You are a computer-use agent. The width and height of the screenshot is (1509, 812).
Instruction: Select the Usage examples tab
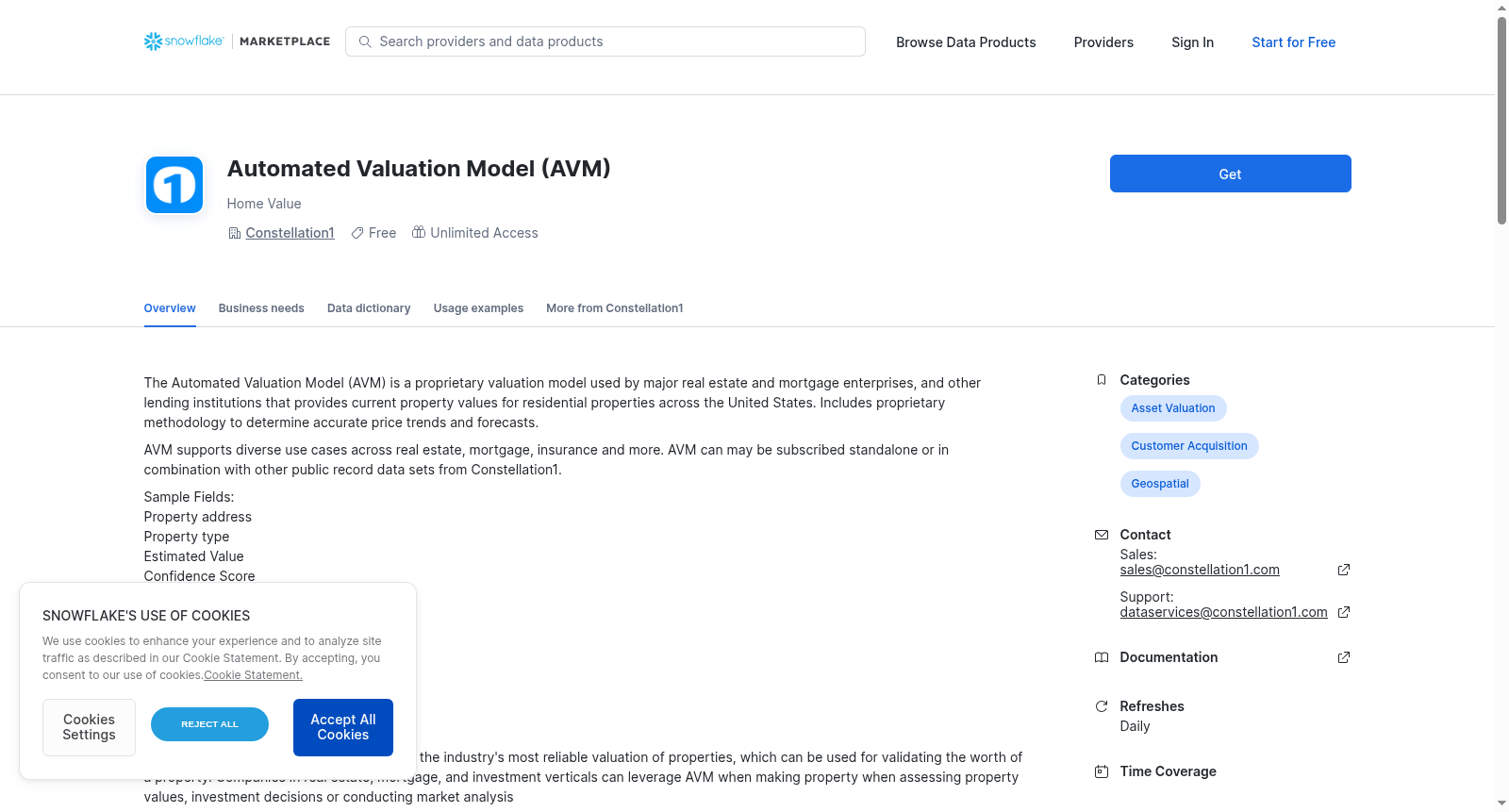[x=478, y=308]
